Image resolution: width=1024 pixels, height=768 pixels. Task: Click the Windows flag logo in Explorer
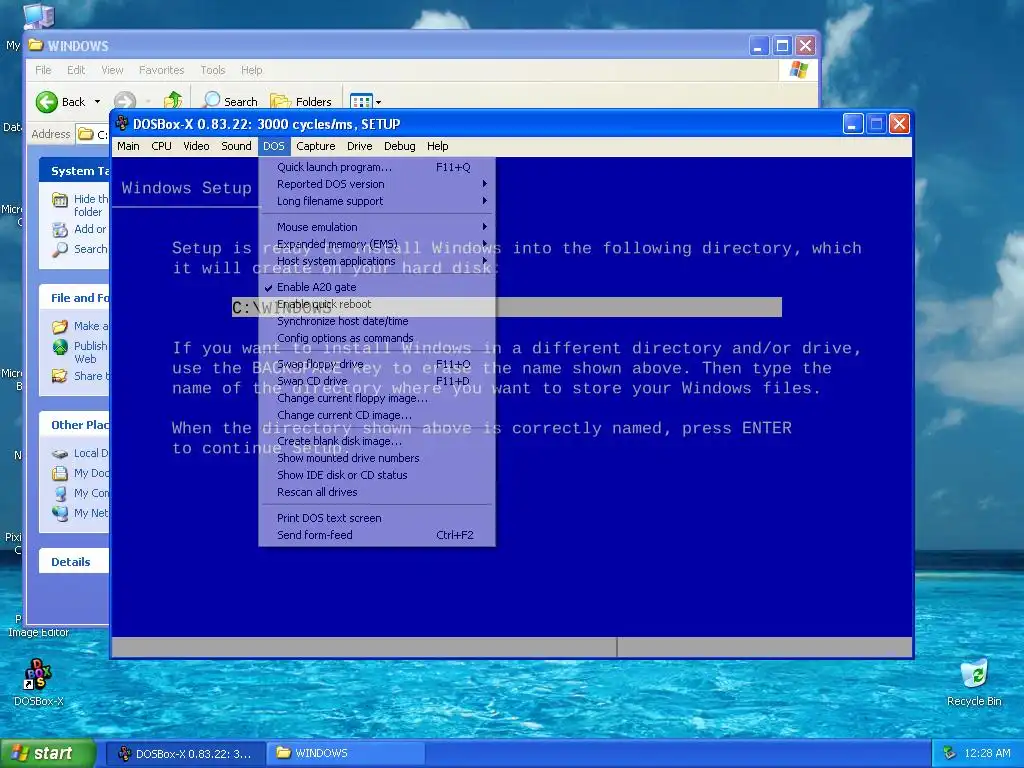pos(799,70)
